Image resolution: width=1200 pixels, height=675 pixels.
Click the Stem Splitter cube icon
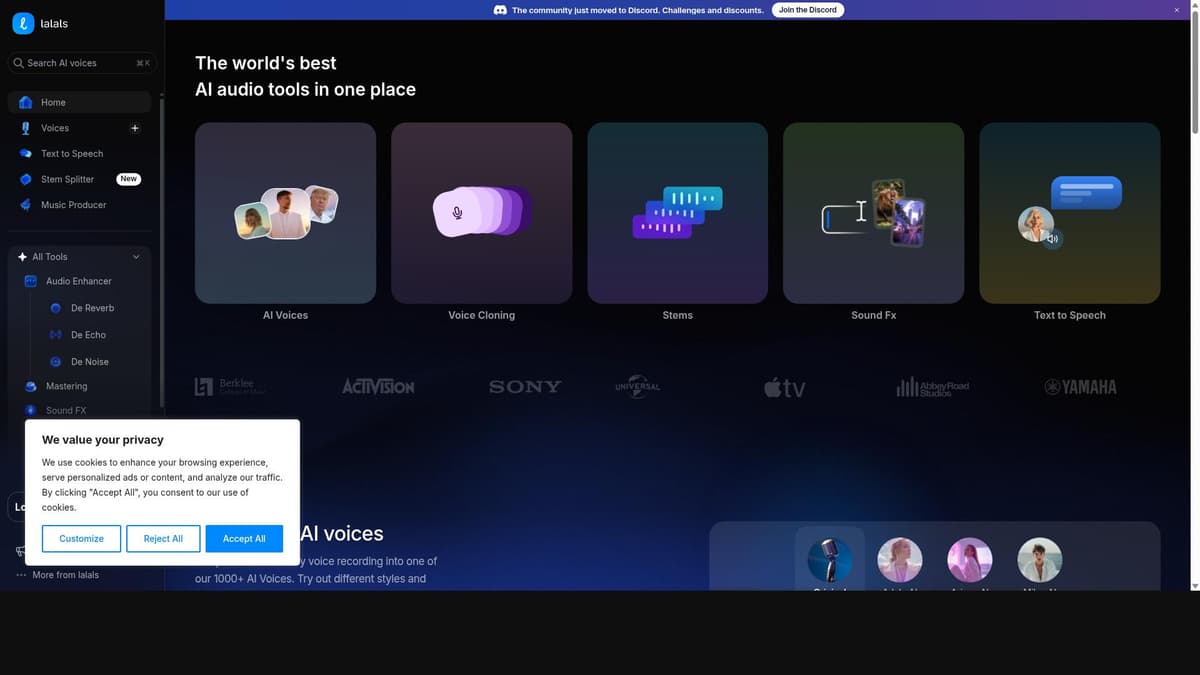[x=26, y=179]
